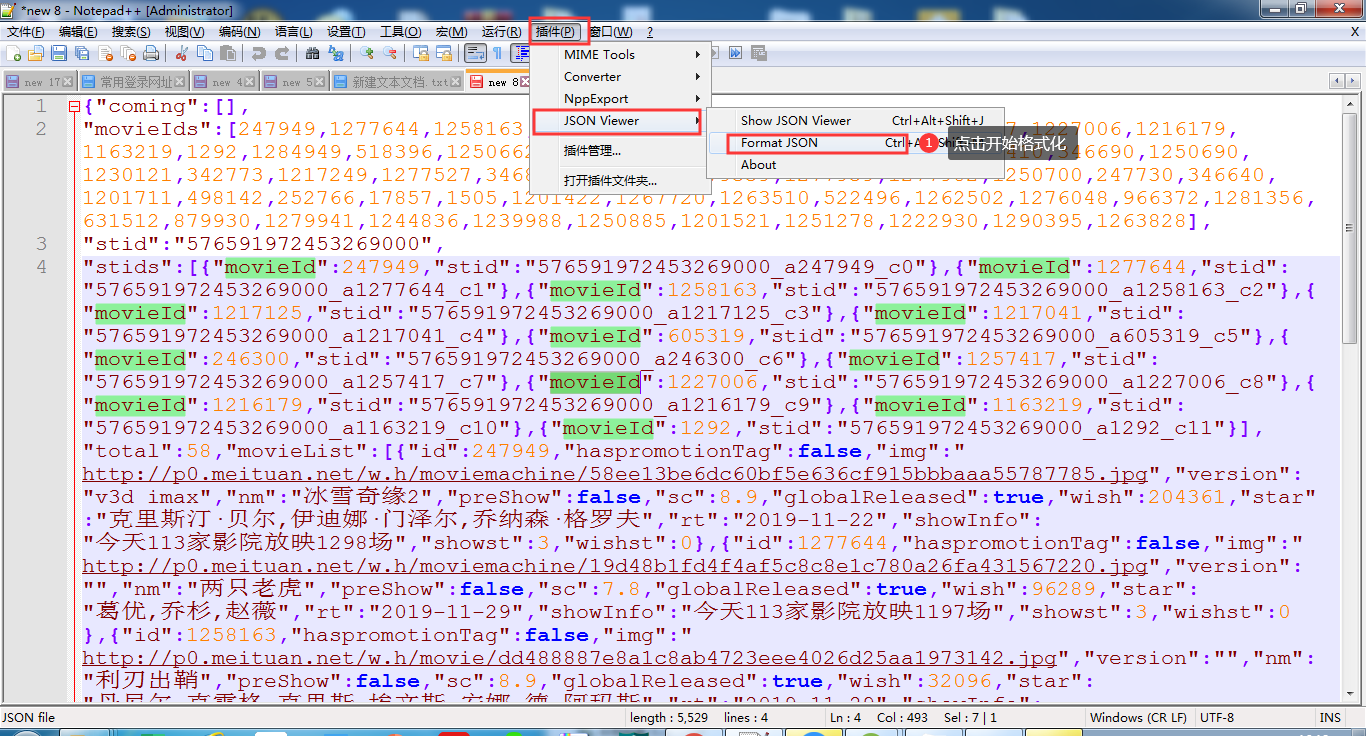
Task: Click the Open file toolbar icon
Action: click(35, 53)
